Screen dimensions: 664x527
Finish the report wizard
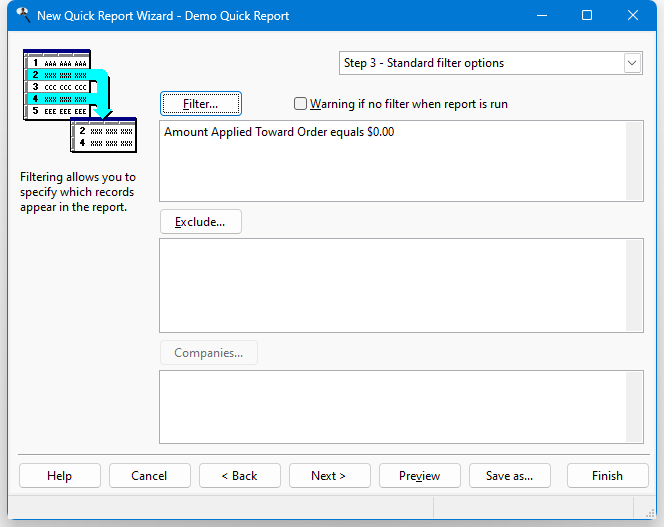(x=606, y=476)
